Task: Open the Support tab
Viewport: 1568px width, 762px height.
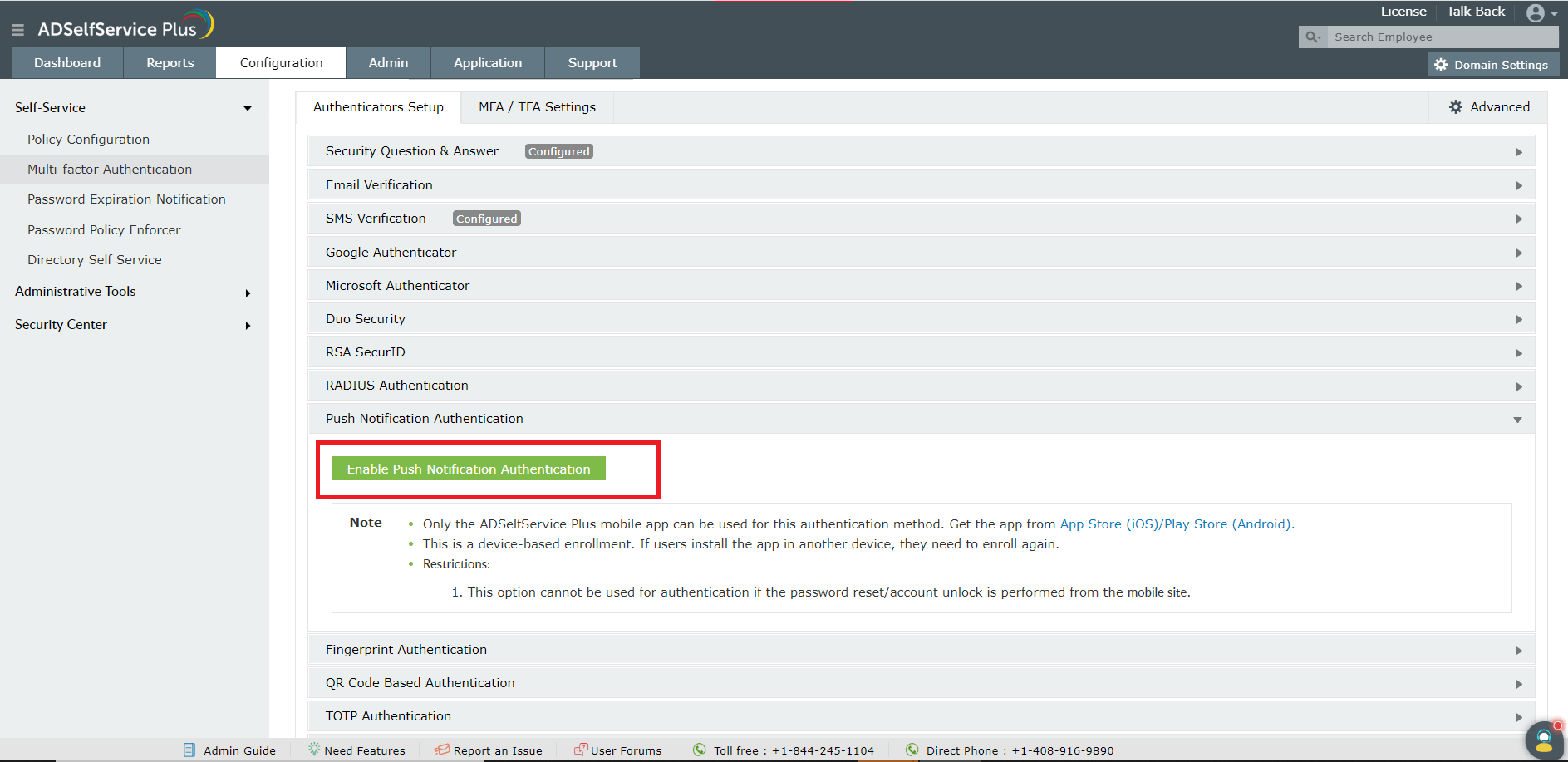Action: [x=592, y=63]
